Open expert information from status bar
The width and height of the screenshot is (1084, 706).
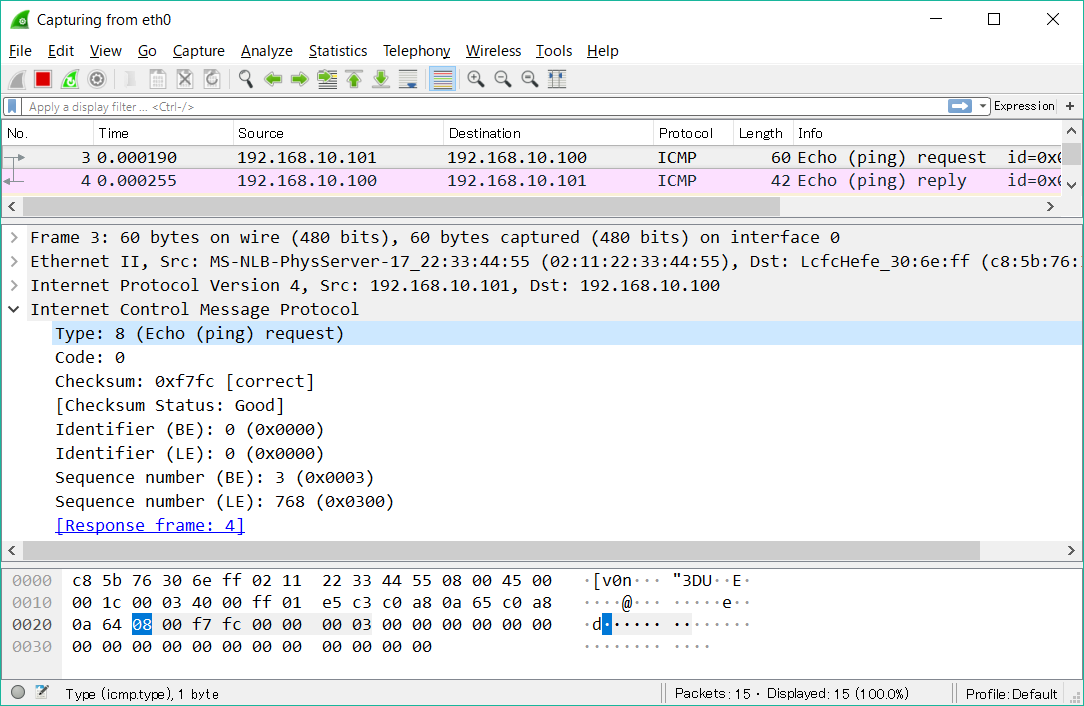(x=17, y=692)
